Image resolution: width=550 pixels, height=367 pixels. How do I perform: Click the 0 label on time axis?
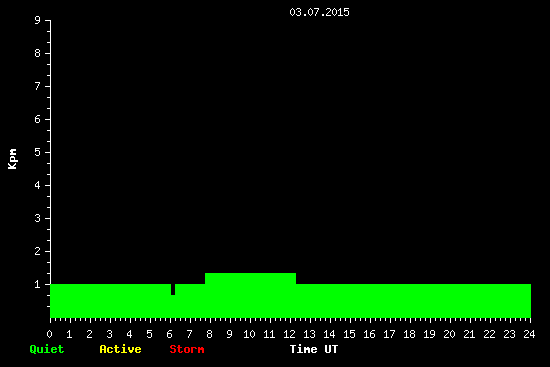[49, 334]
